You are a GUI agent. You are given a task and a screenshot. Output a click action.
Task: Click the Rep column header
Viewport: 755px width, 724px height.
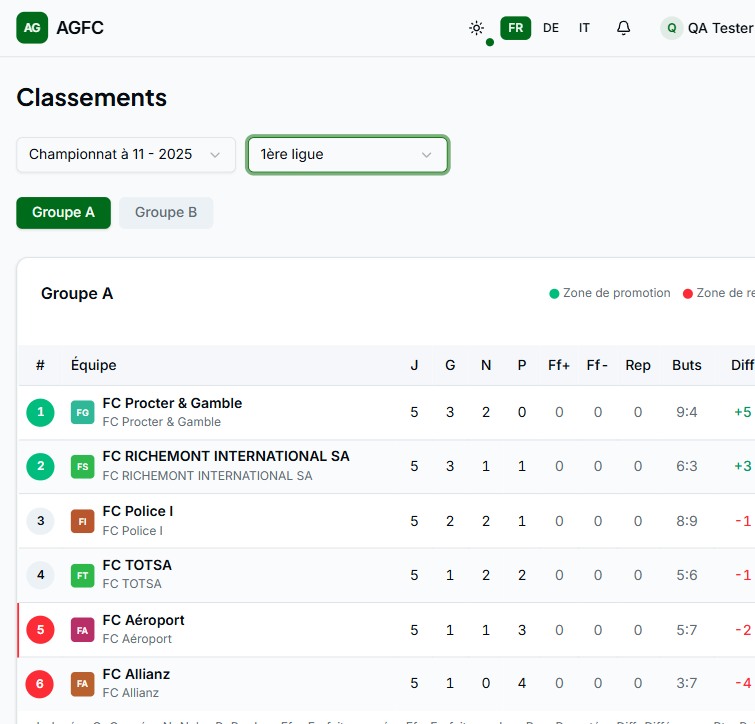coord(638,365)
